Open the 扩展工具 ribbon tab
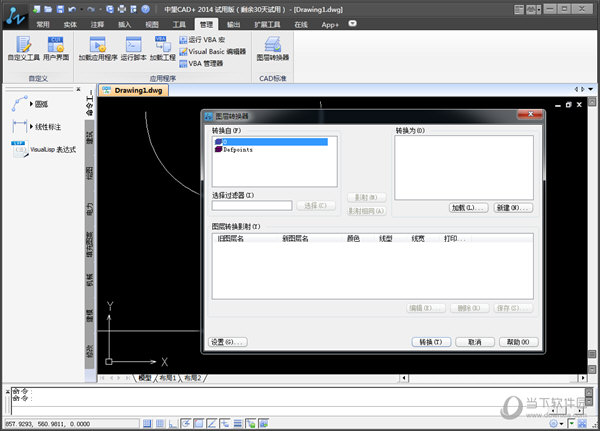The height and width of the screenshot is (431, 600). [267, 24]
